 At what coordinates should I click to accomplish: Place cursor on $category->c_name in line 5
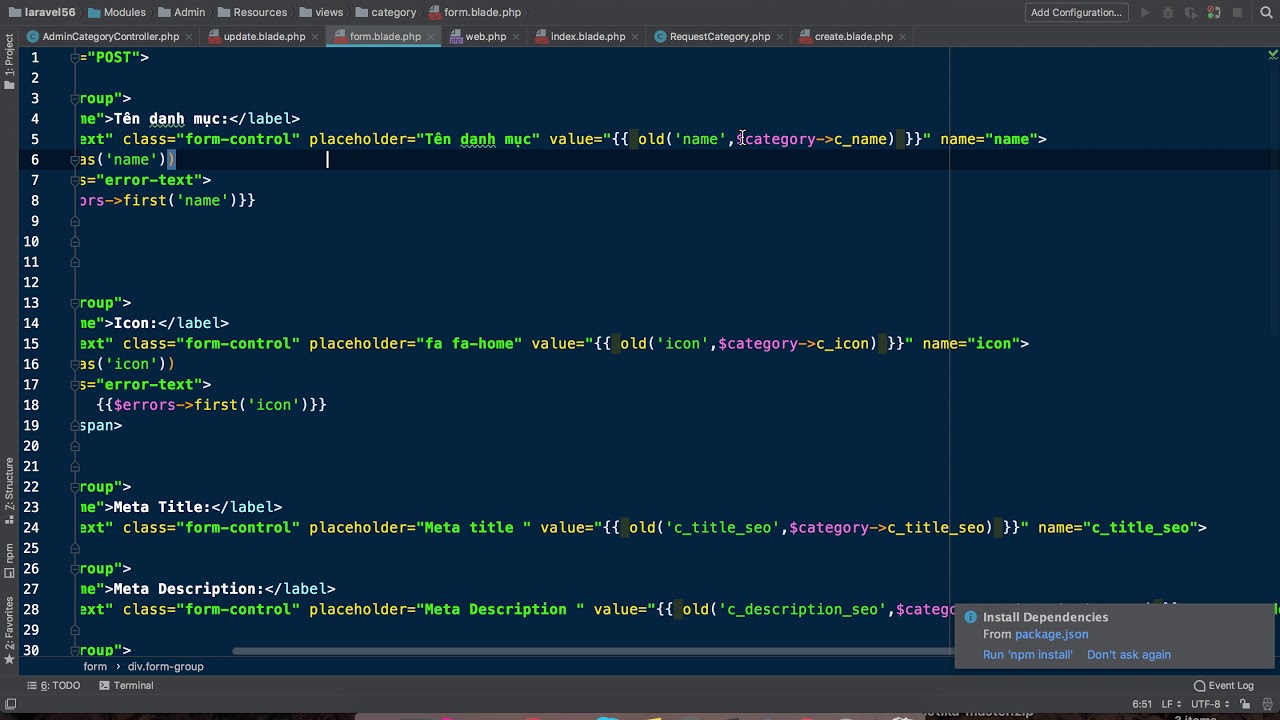pyautogui.click(x=811, y=139)
